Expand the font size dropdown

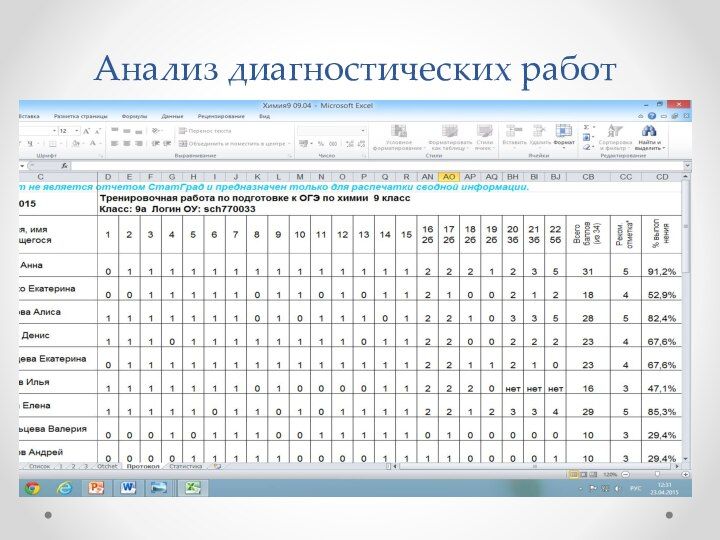76,130
